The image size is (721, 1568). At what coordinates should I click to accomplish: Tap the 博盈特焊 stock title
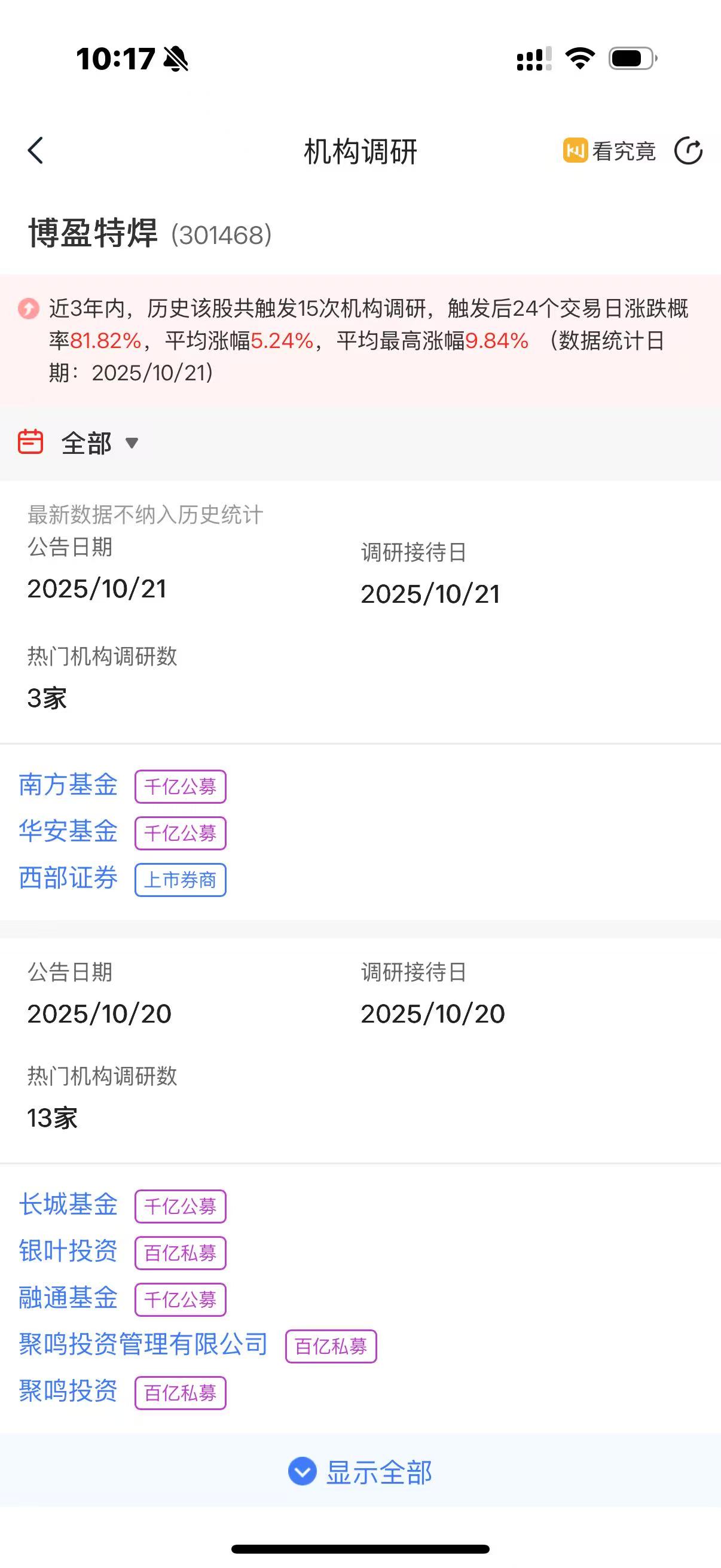pos(93,234)
